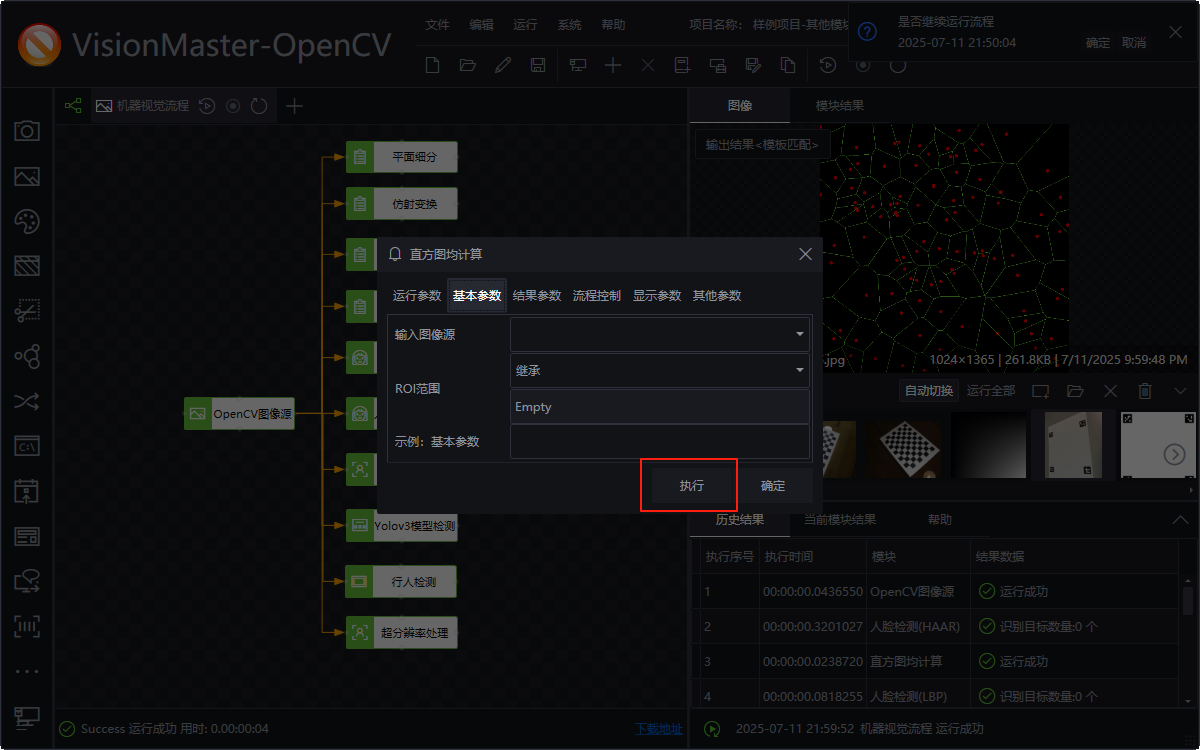
Task: Click the barcode recognition icon in left sidebar
Action: point(27,626)
